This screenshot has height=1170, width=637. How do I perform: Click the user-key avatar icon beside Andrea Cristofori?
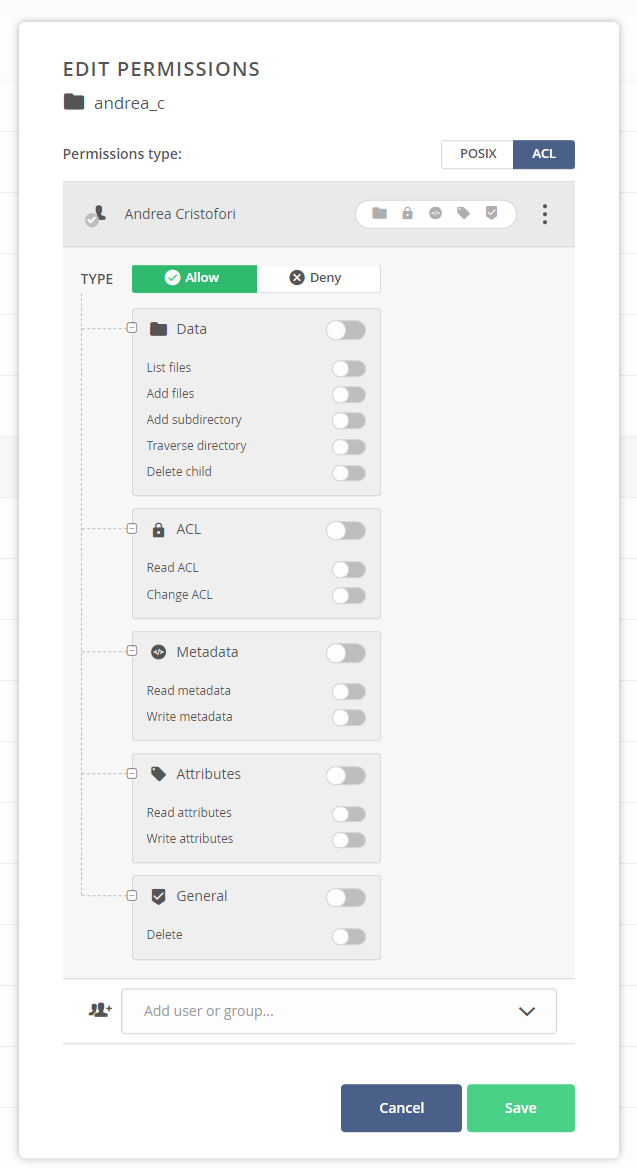pos(95,214)
